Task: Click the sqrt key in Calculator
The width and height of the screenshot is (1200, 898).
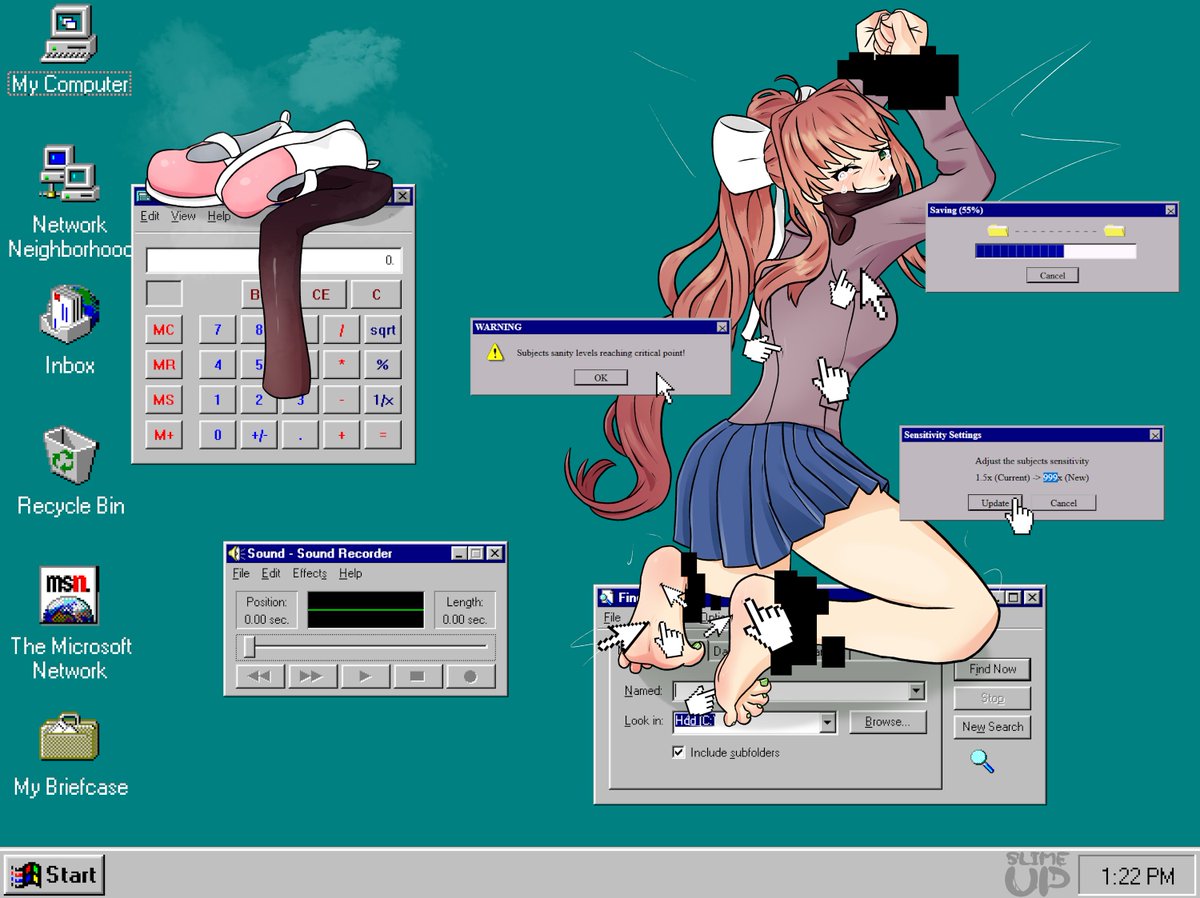Action: (382, 330)
